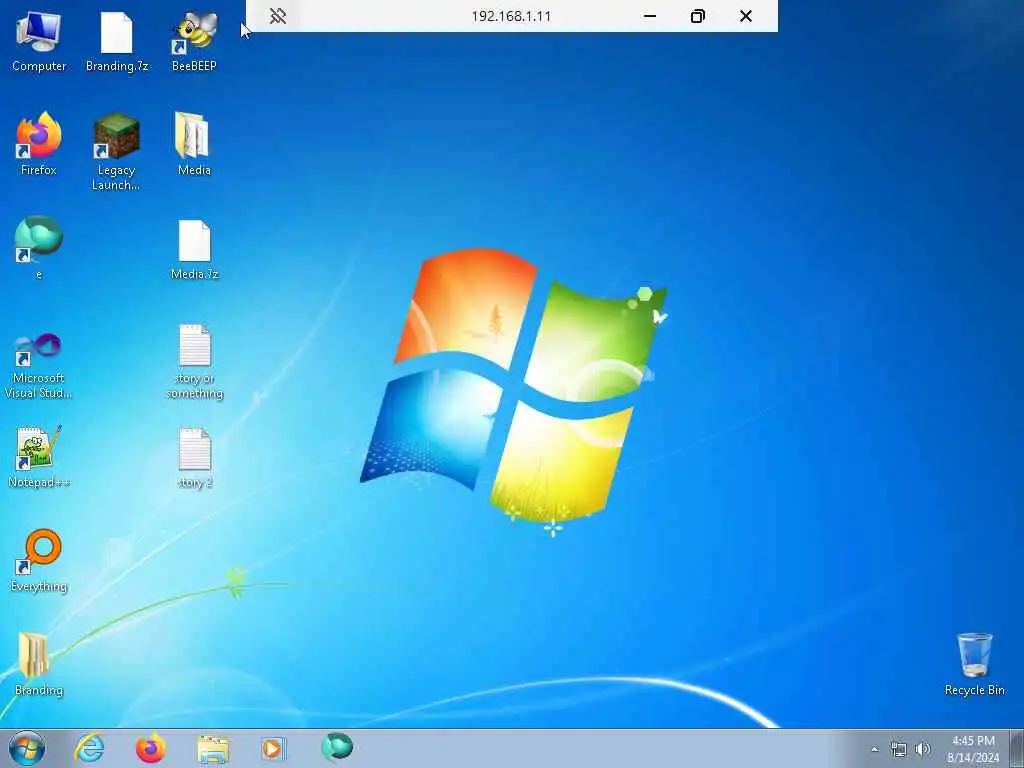
Task: Select the Notepad++ desktop shortcut
Action: (x=39, y=457)
